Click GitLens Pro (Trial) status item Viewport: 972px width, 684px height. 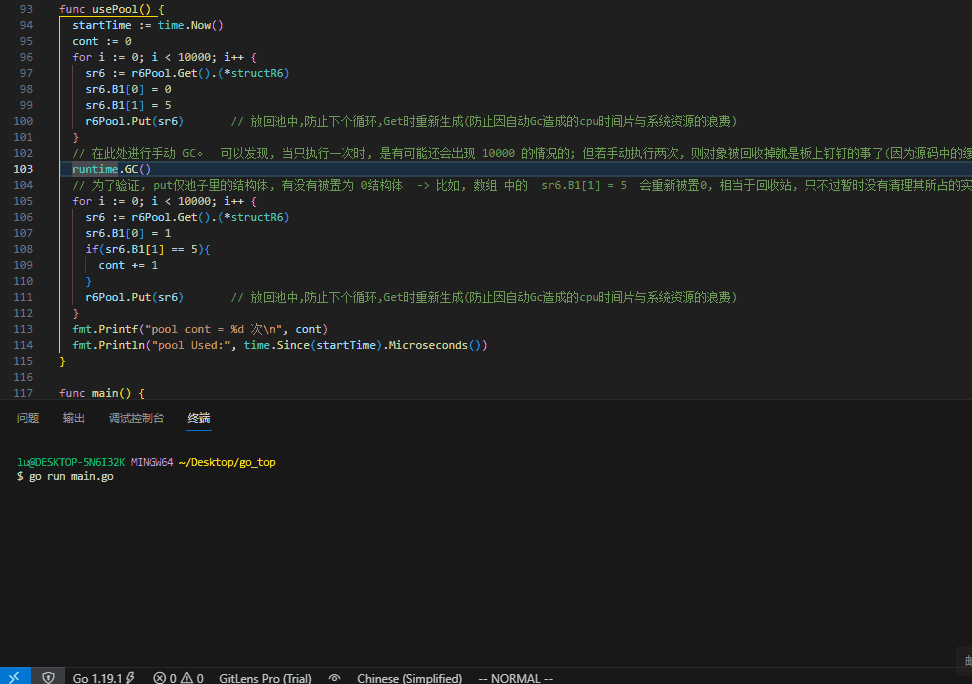click(x=265, y=678)
